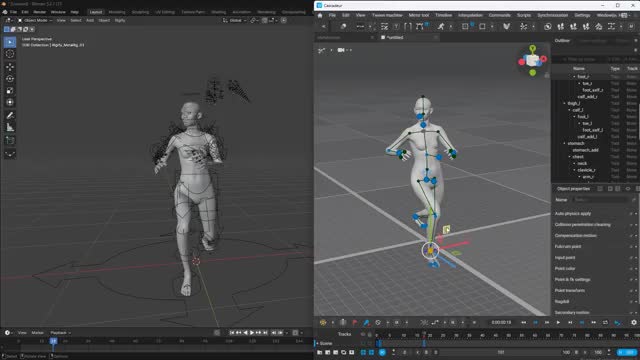Click the round yellow icon on Cascadeur timeline bar
640x360 pixels.
coord(323,322)
